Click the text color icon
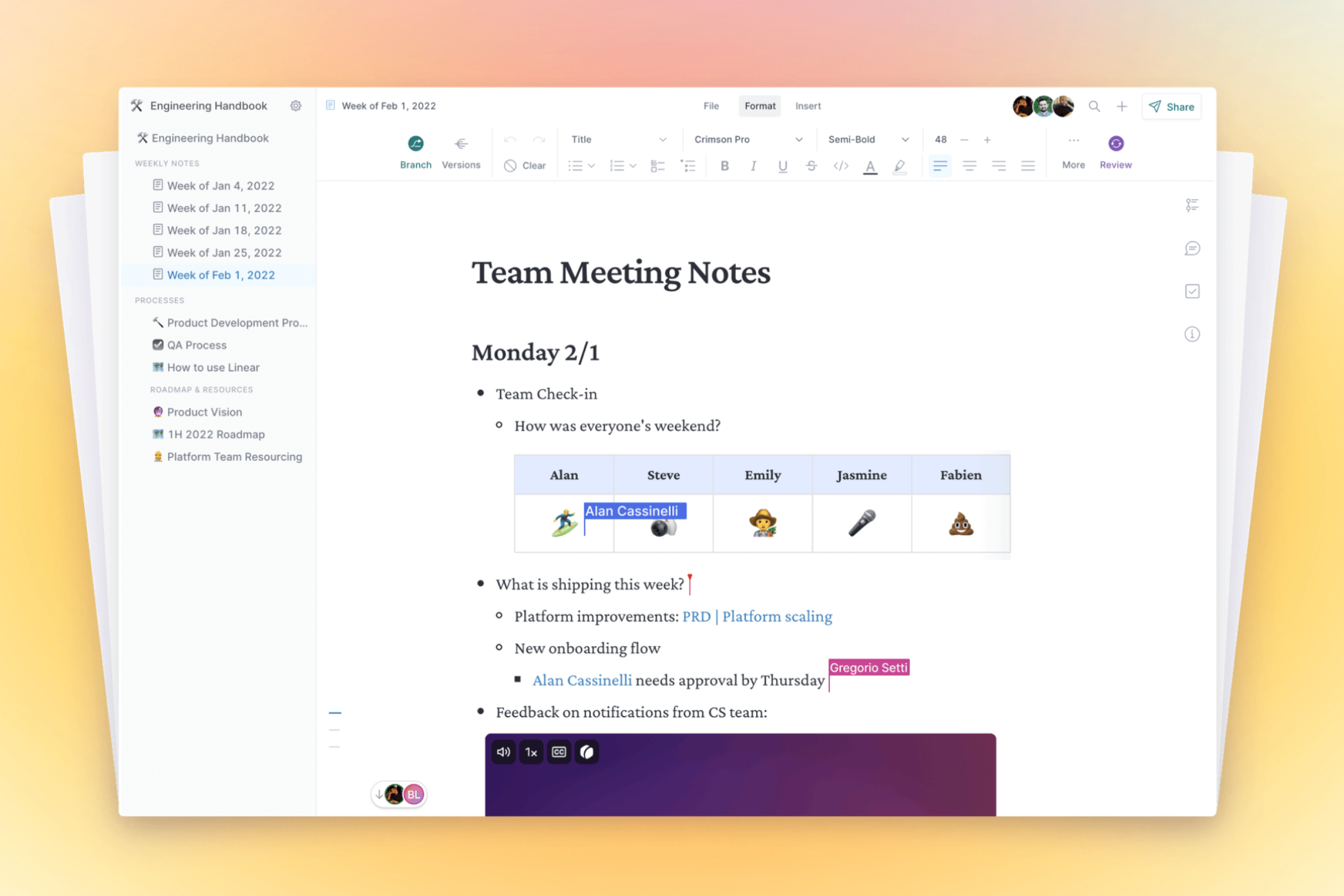Image resolution: width=1344 pixels, height=896 pixels. click(x=870, y=166)
